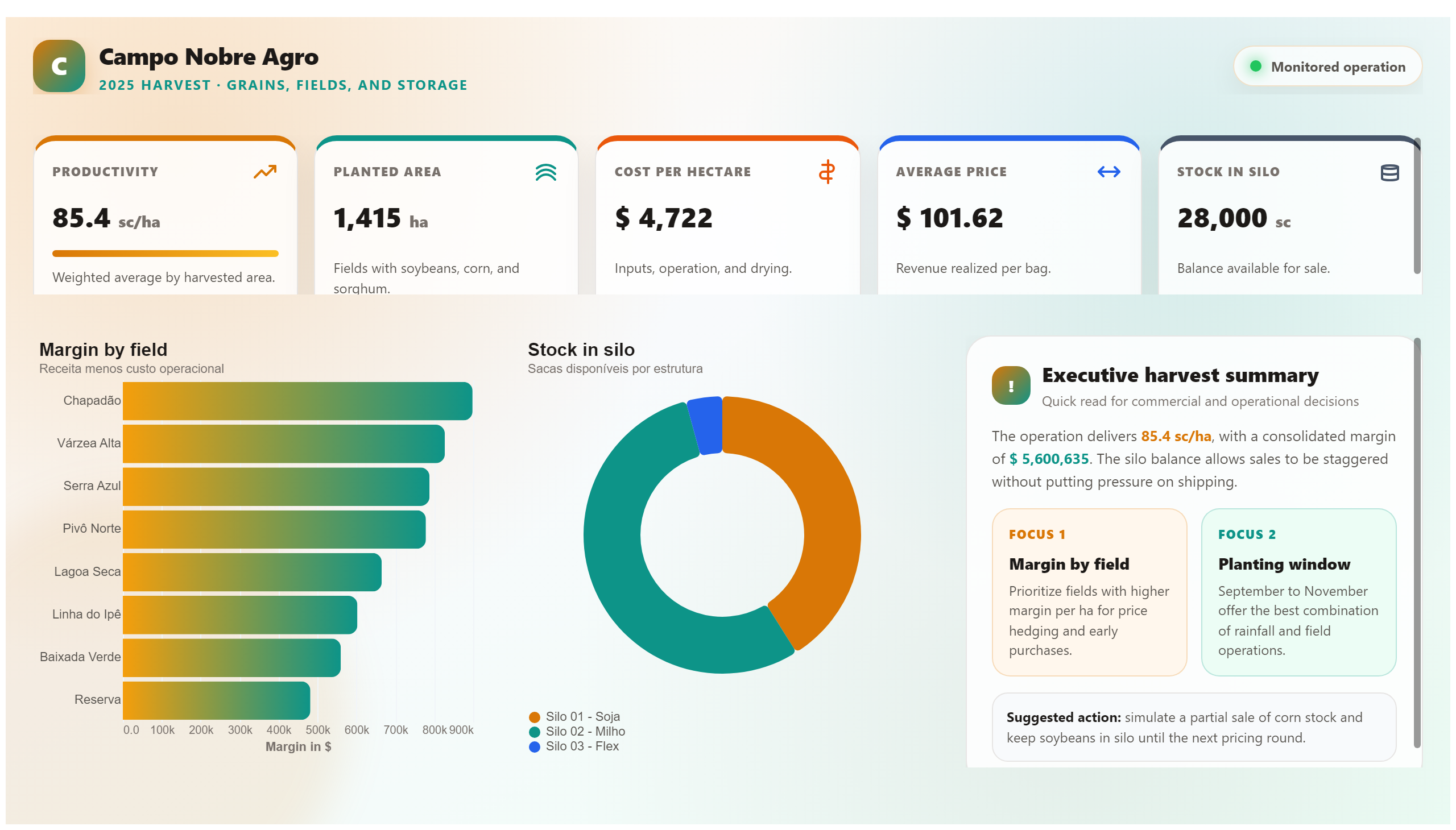Click the executive summary panel scrollbar

(1417, 543)
